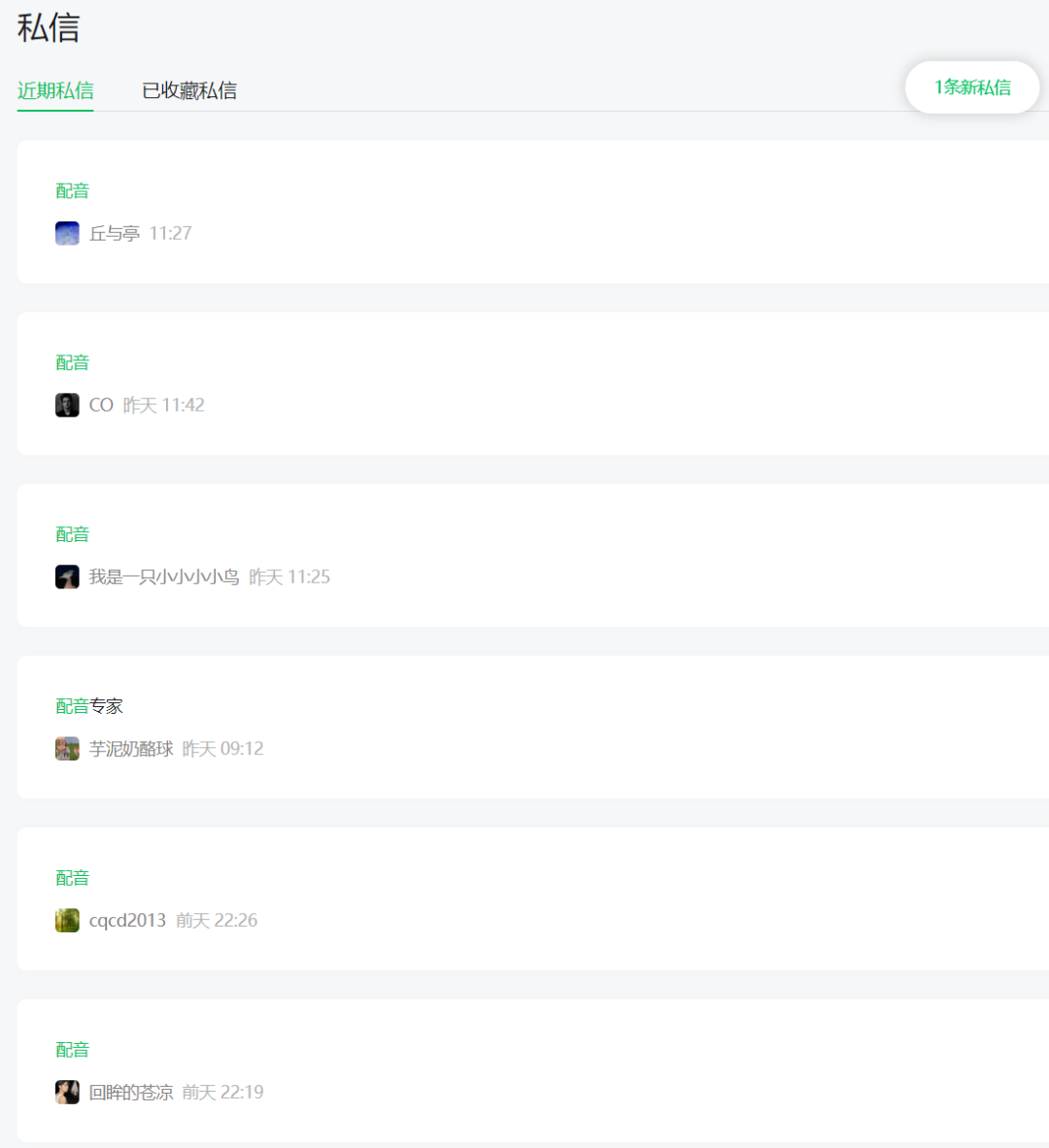1049x1148 pixels.
Task: Open the chat from CO
Action: 524,384
